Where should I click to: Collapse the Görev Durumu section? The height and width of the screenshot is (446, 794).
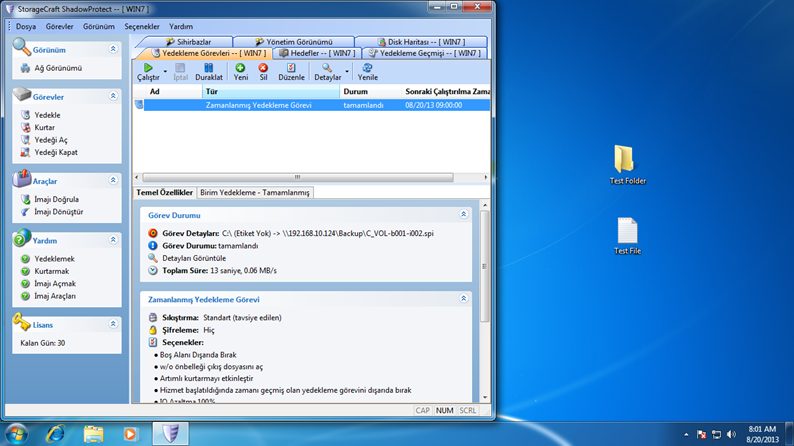463,215
